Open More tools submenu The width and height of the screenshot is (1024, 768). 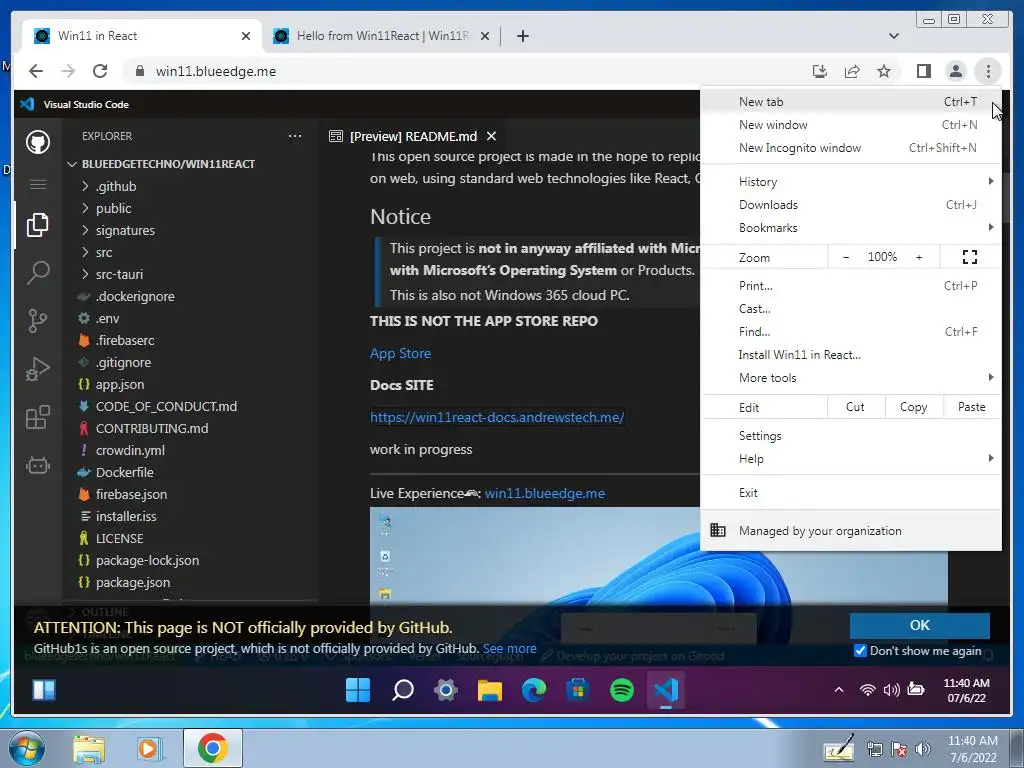pos(851,377)
